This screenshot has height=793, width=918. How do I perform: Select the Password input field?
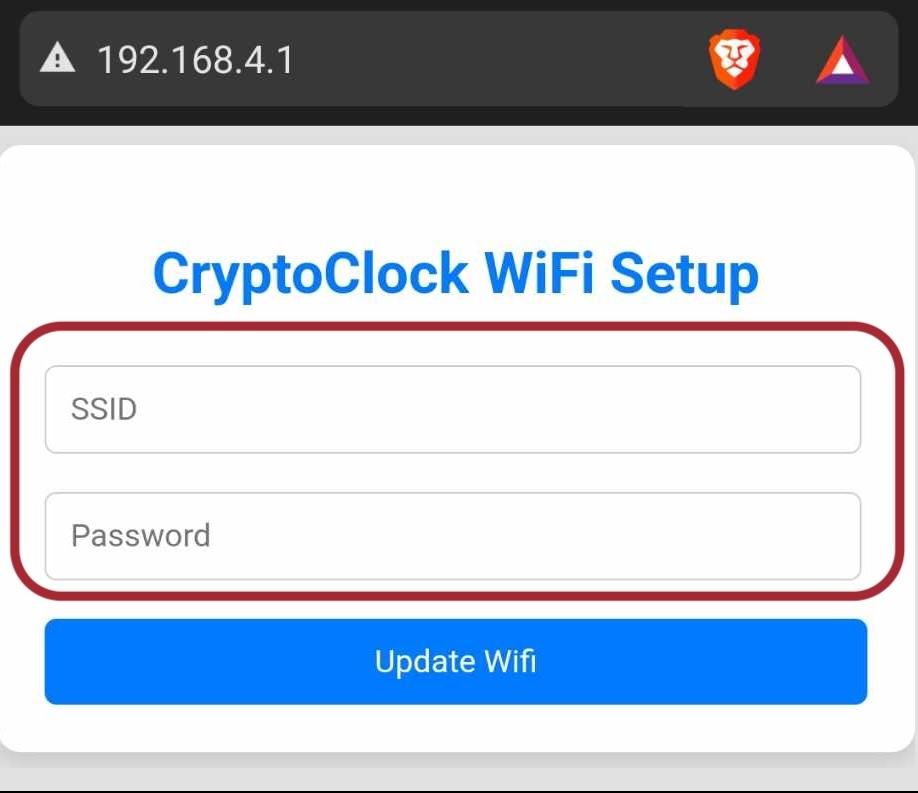pos(453,536)
